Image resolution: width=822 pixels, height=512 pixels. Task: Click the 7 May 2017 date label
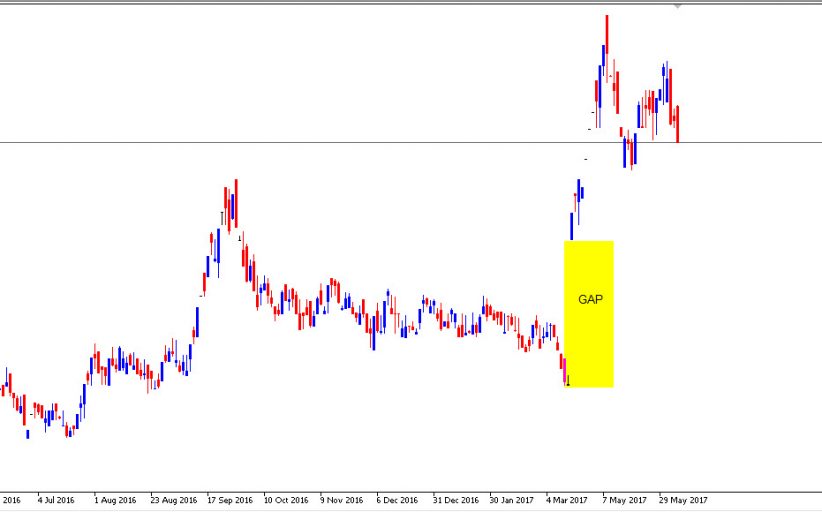click(x=624, y=500)
